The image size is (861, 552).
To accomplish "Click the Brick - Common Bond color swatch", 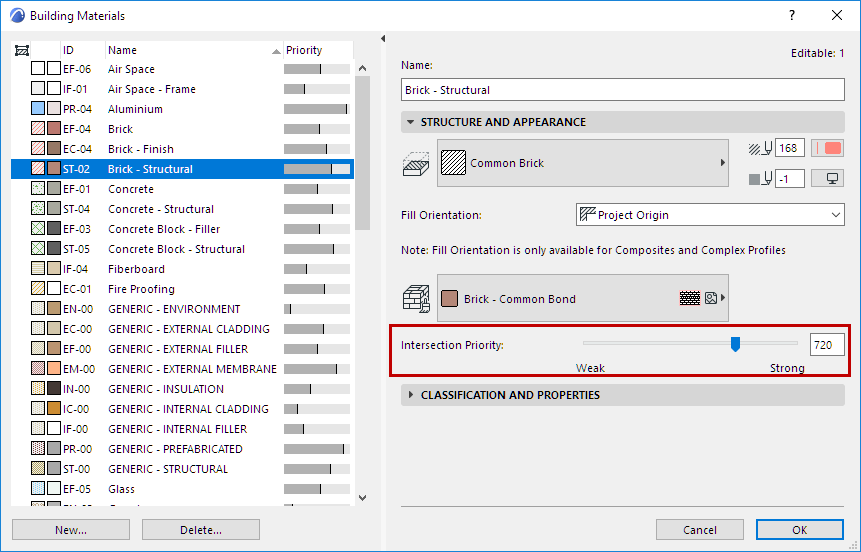I will coord(450,299).
